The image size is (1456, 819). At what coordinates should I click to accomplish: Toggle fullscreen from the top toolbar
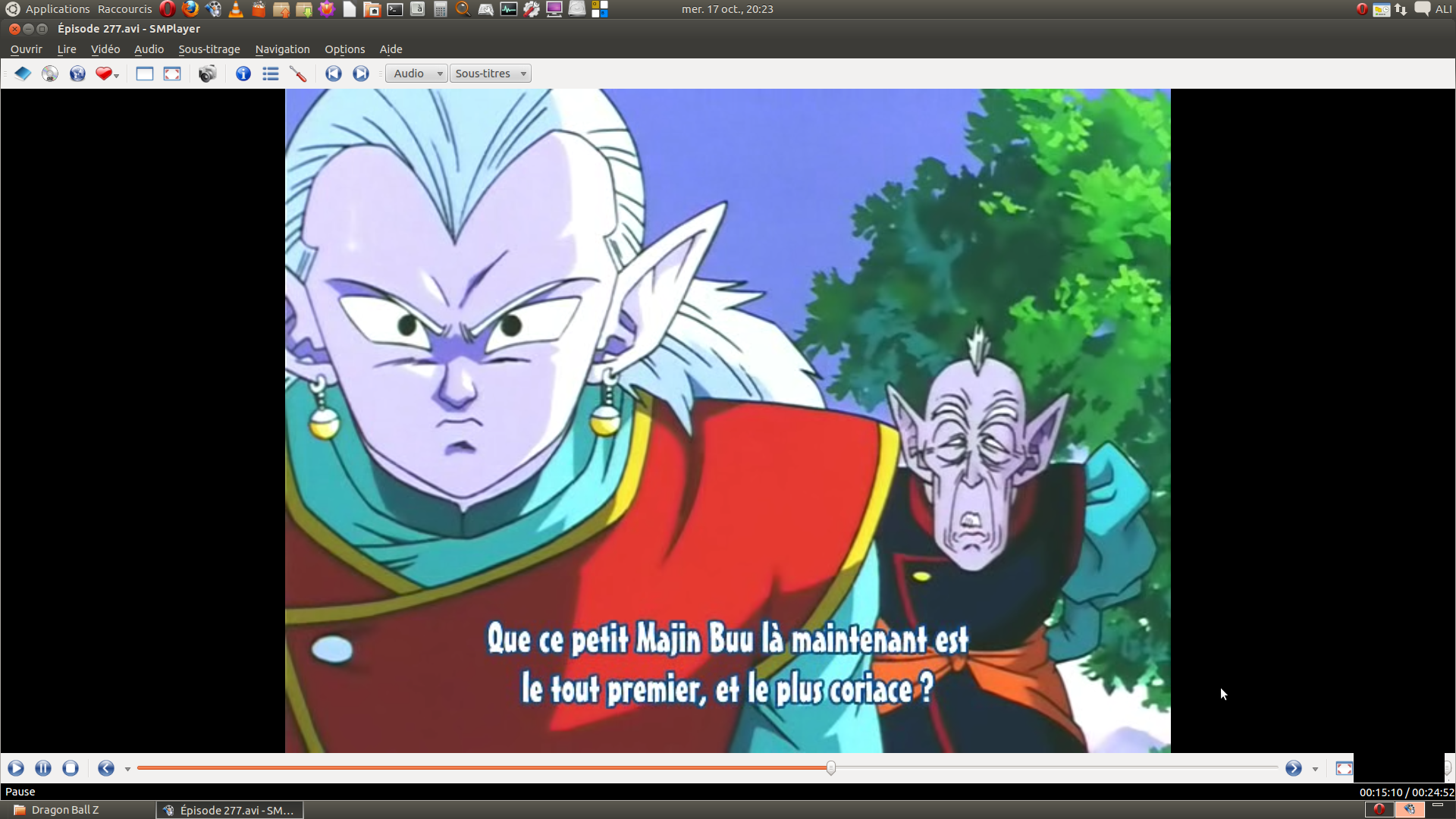click(x=172, y=74)
